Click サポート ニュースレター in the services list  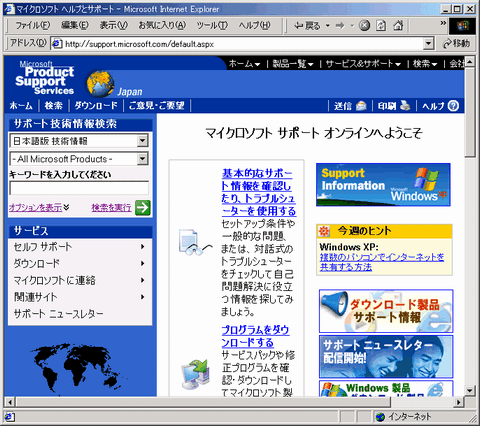[x=58, y=314]
